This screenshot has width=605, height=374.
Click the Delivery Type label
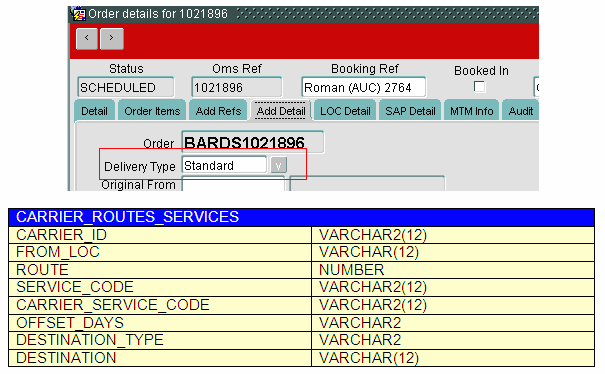coord(140,166)
